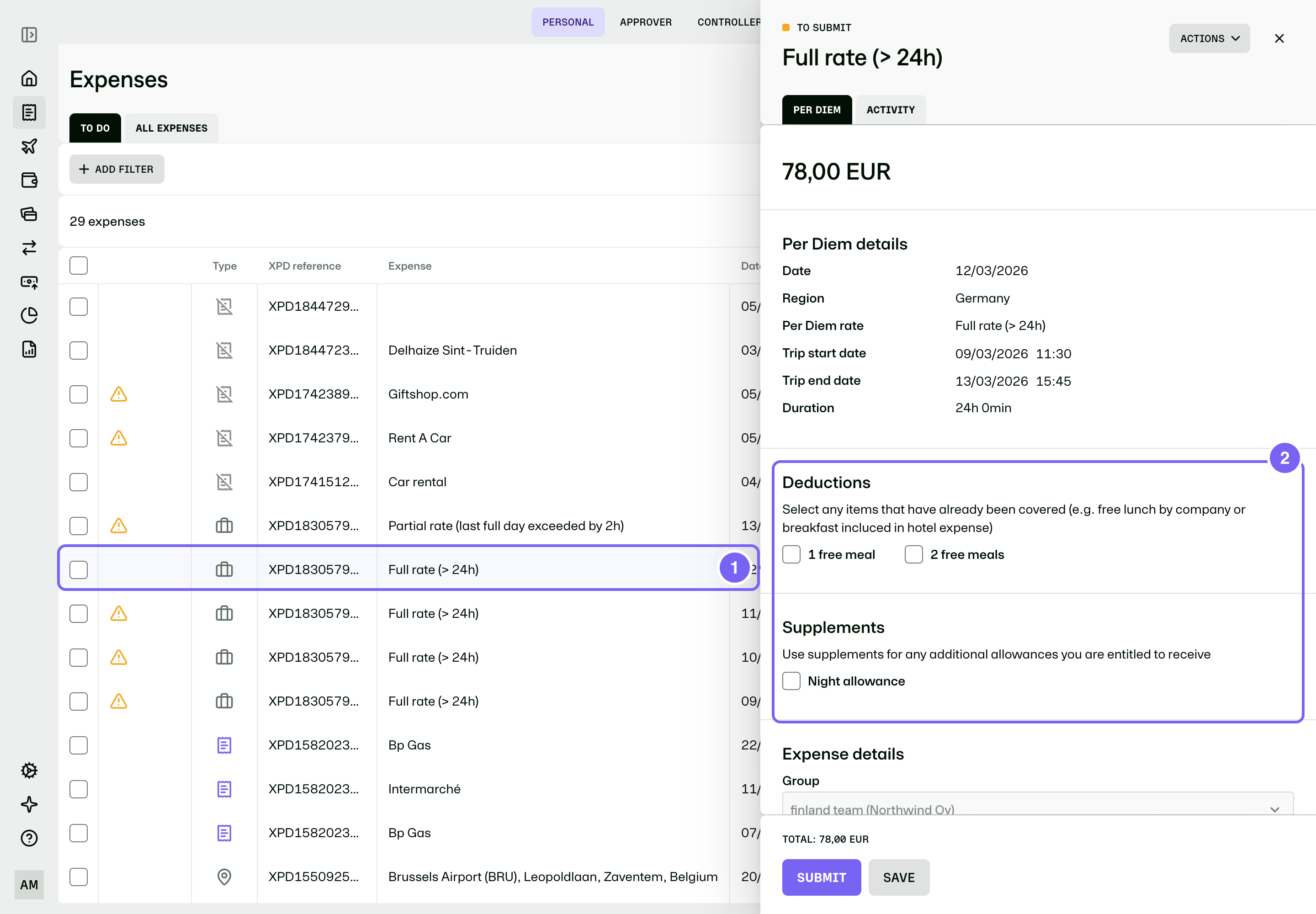Toggle the sidebar expand icon

29,35
